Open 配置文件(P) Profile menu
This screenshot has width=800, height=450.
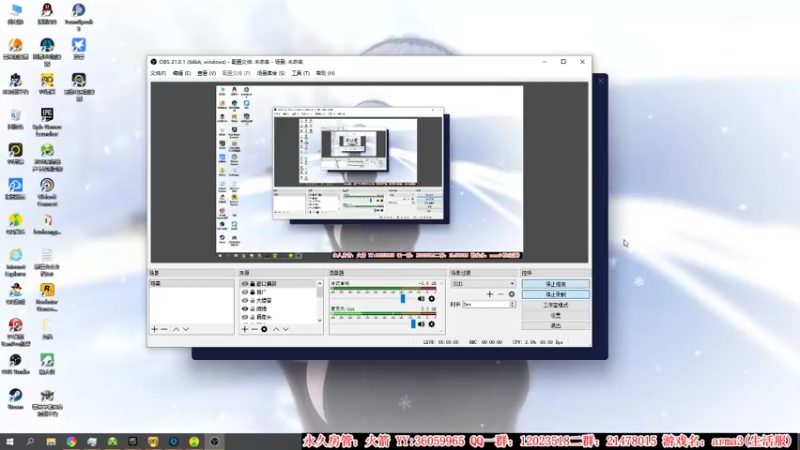(x=236, y=73)
